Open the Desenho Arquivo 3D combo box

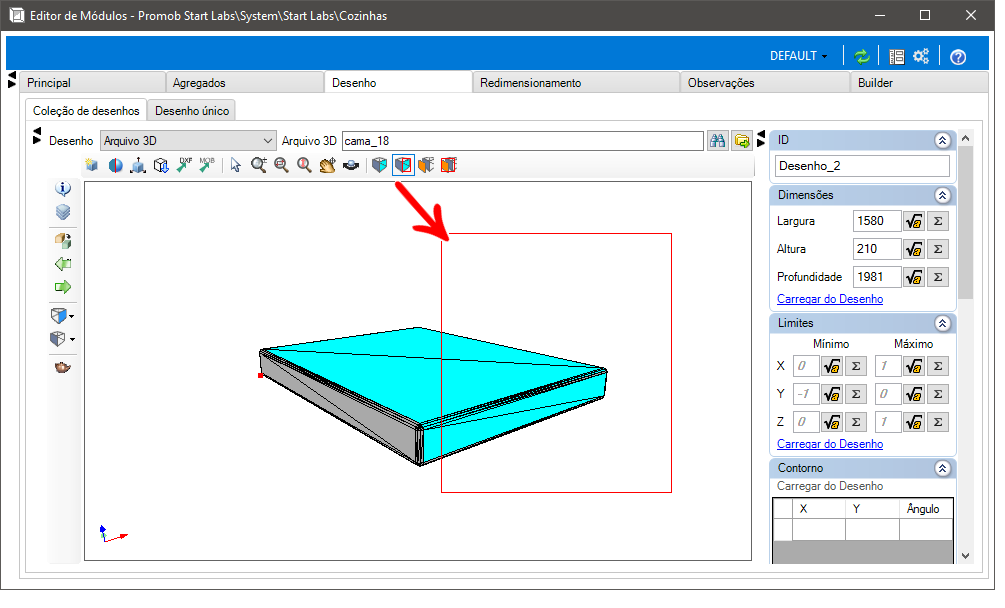point(188,141)
